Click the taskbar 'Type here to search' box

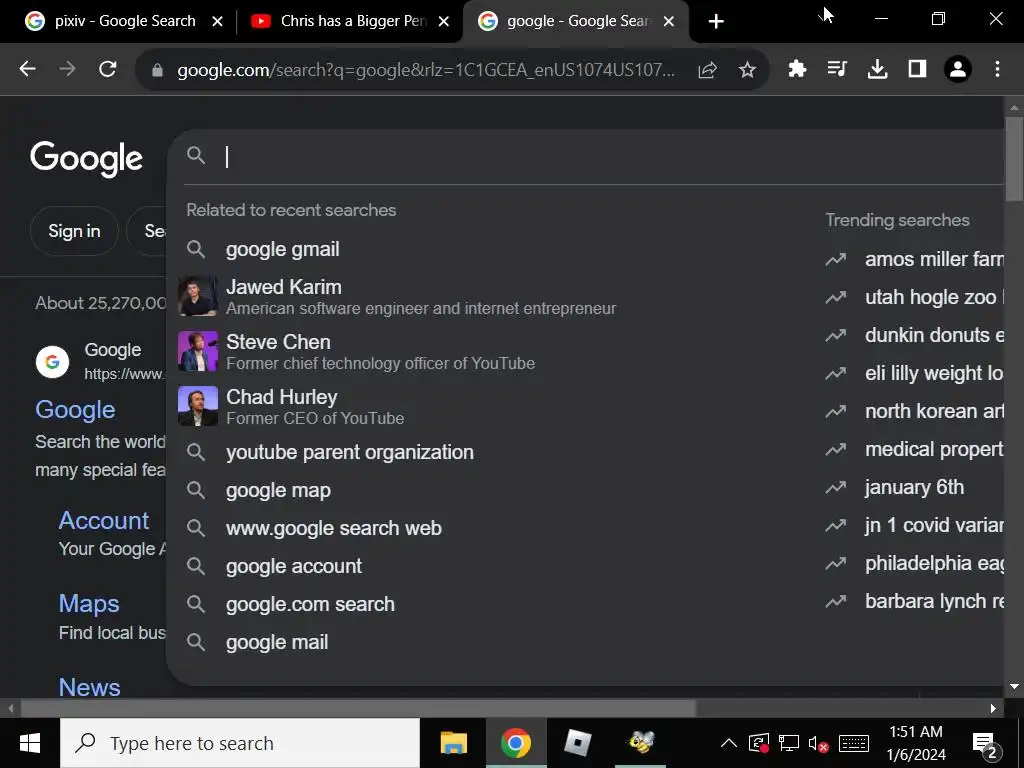click(240, 743)
